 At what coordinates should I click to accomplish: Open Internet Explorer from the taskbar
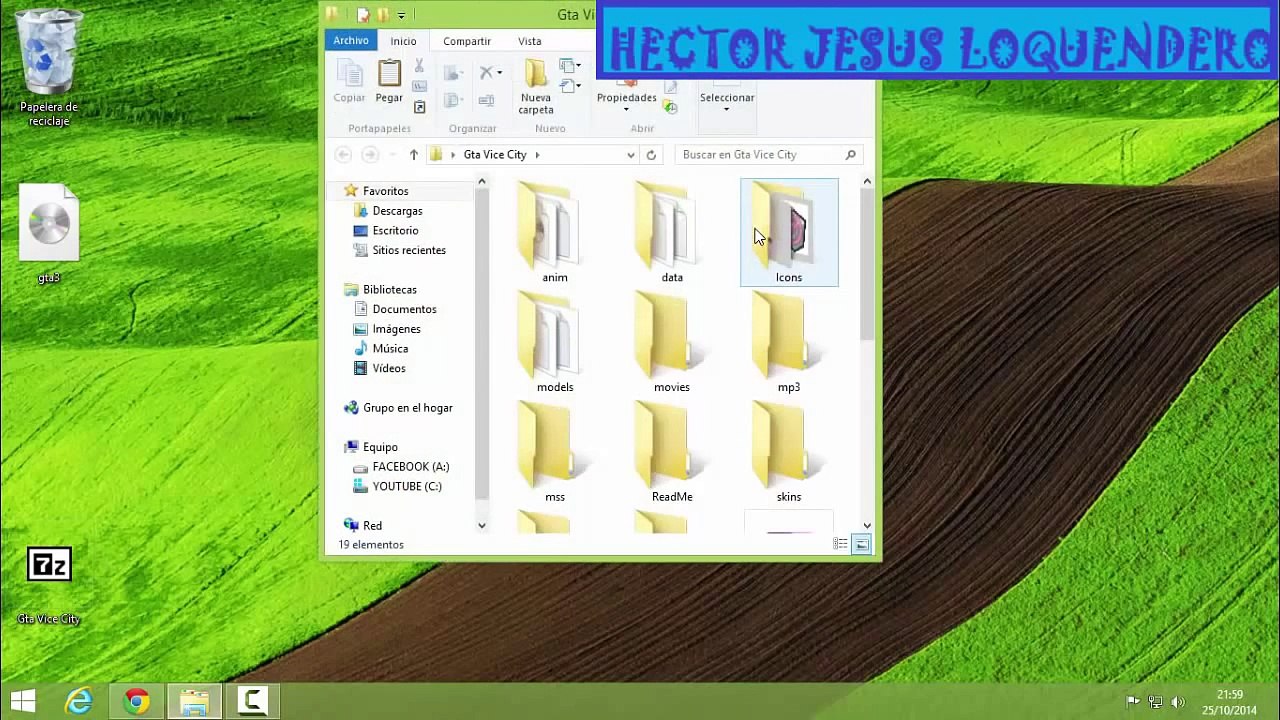point(78,701)
